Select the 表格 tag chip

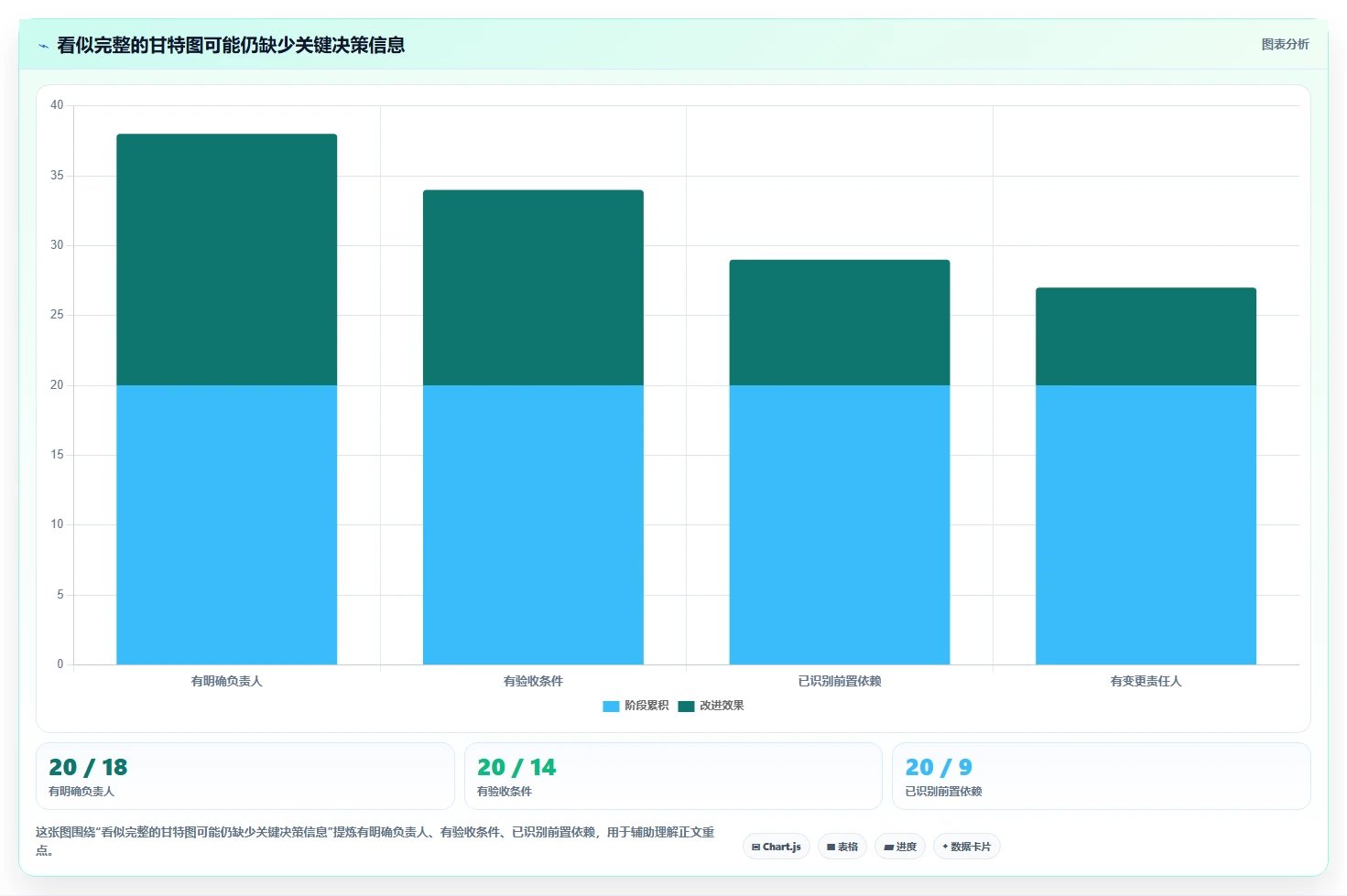pyautogui.click(x=842, y=847)
